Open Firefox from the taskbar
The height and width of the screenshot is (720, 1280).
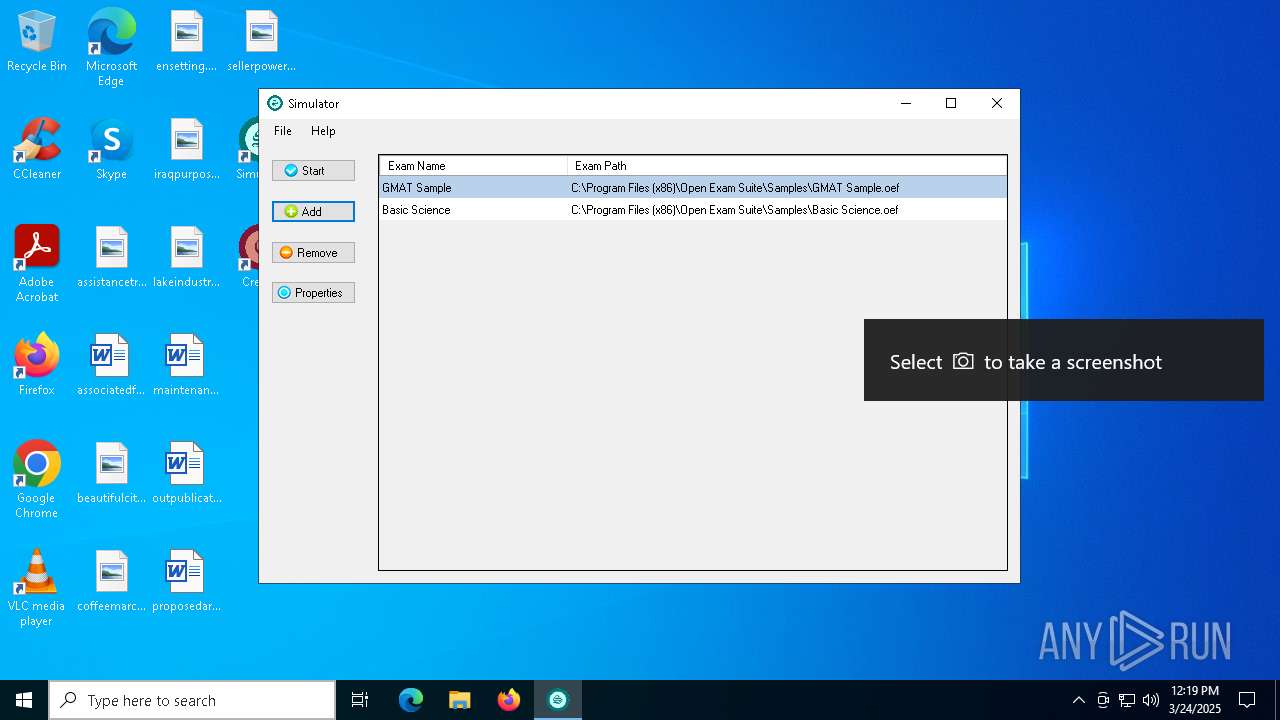point(509,700)
